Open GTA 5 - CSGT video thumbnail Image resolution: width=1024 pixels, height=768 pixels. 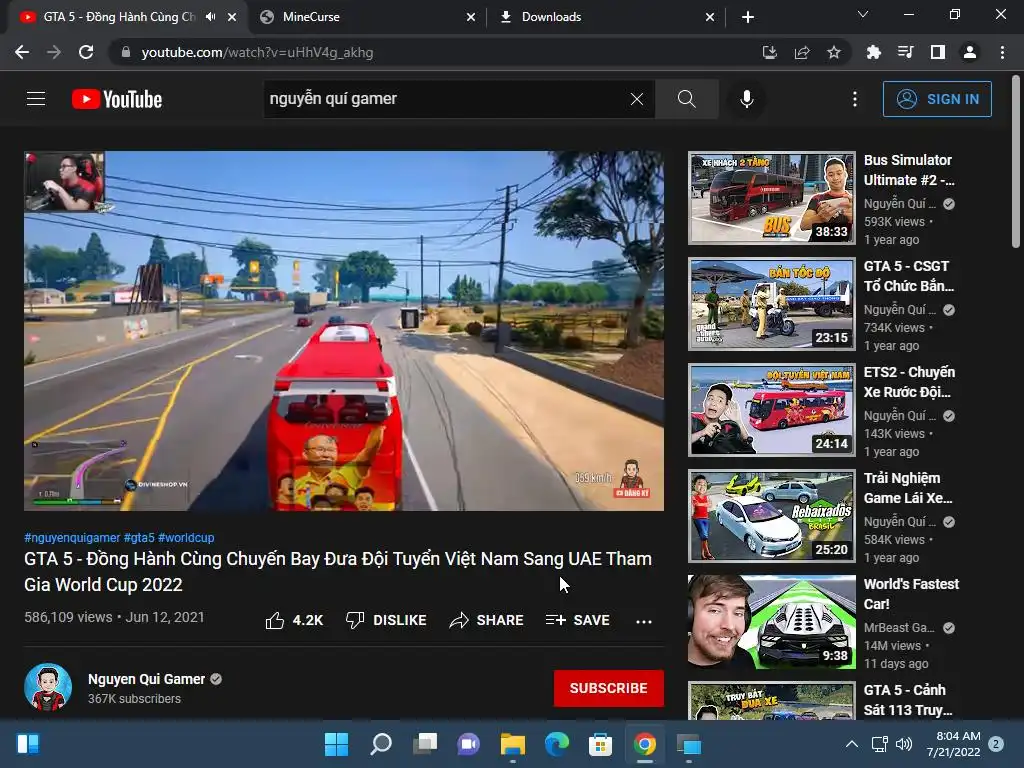click(x=772, y=304)
